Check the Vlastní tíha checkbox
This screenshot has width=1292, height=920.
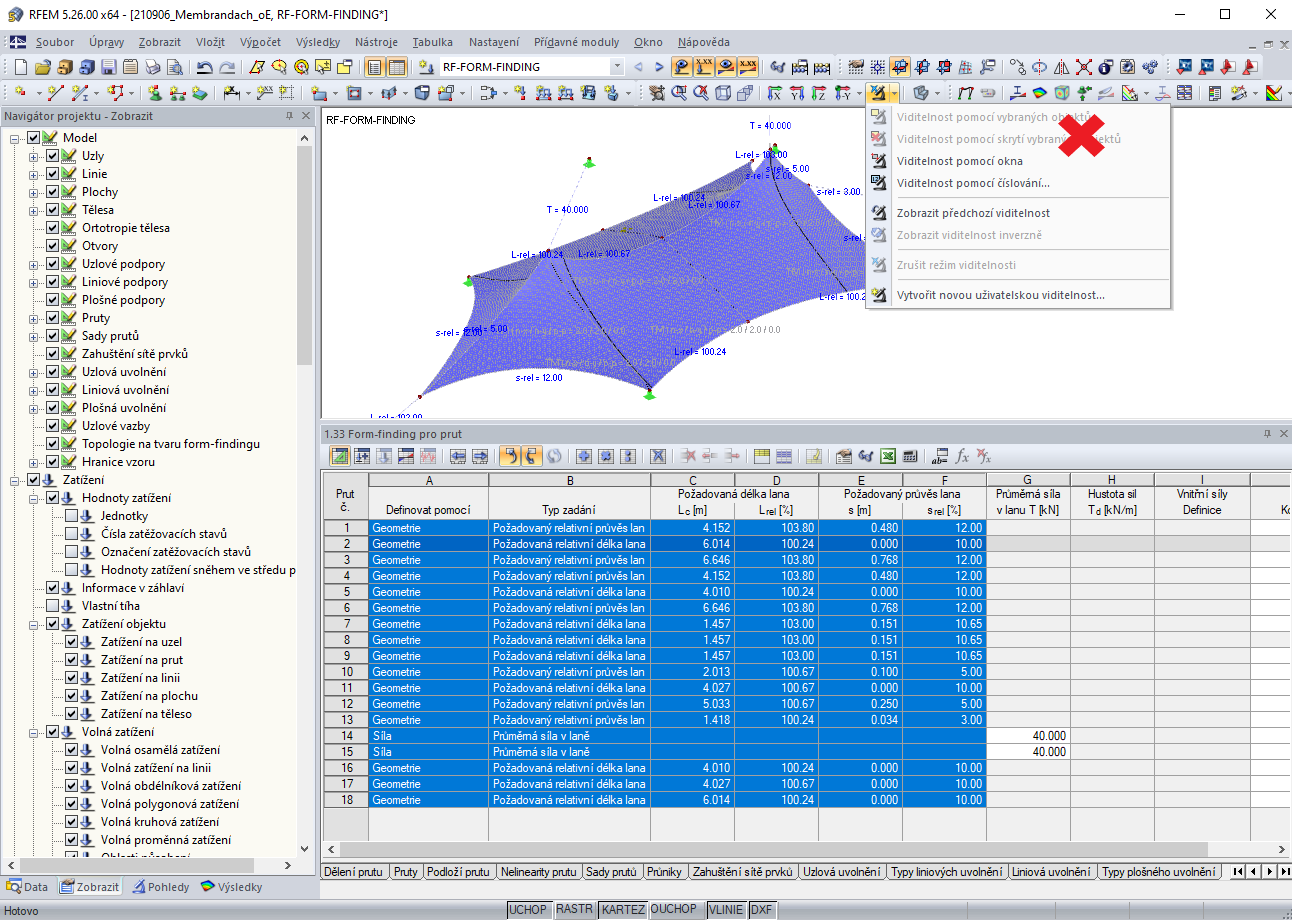tap(53, 606)
